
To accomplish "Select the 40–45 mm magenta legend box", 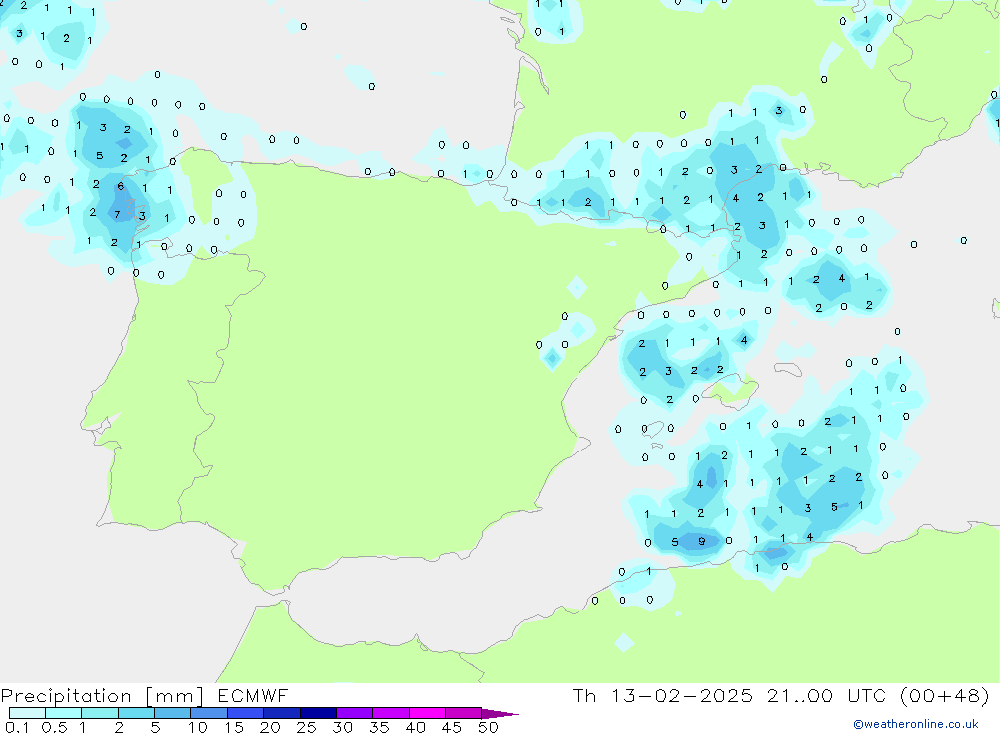I will coord(427,713).
